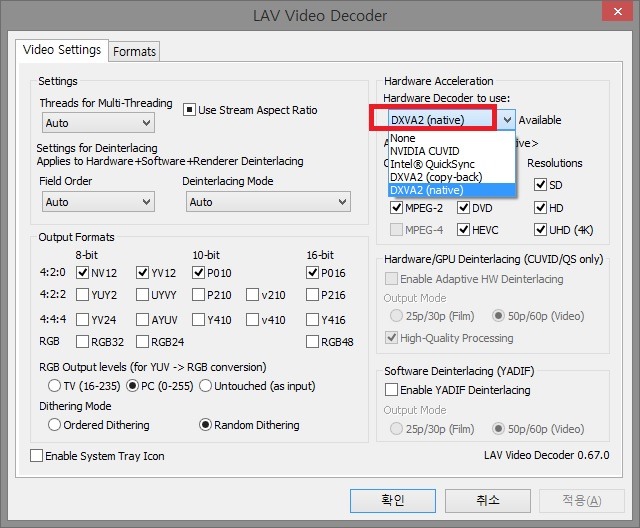Choose DXVA2 (native) highlighted list option
Viewport: 640px width, 528px height.
(x=451, y=190)
